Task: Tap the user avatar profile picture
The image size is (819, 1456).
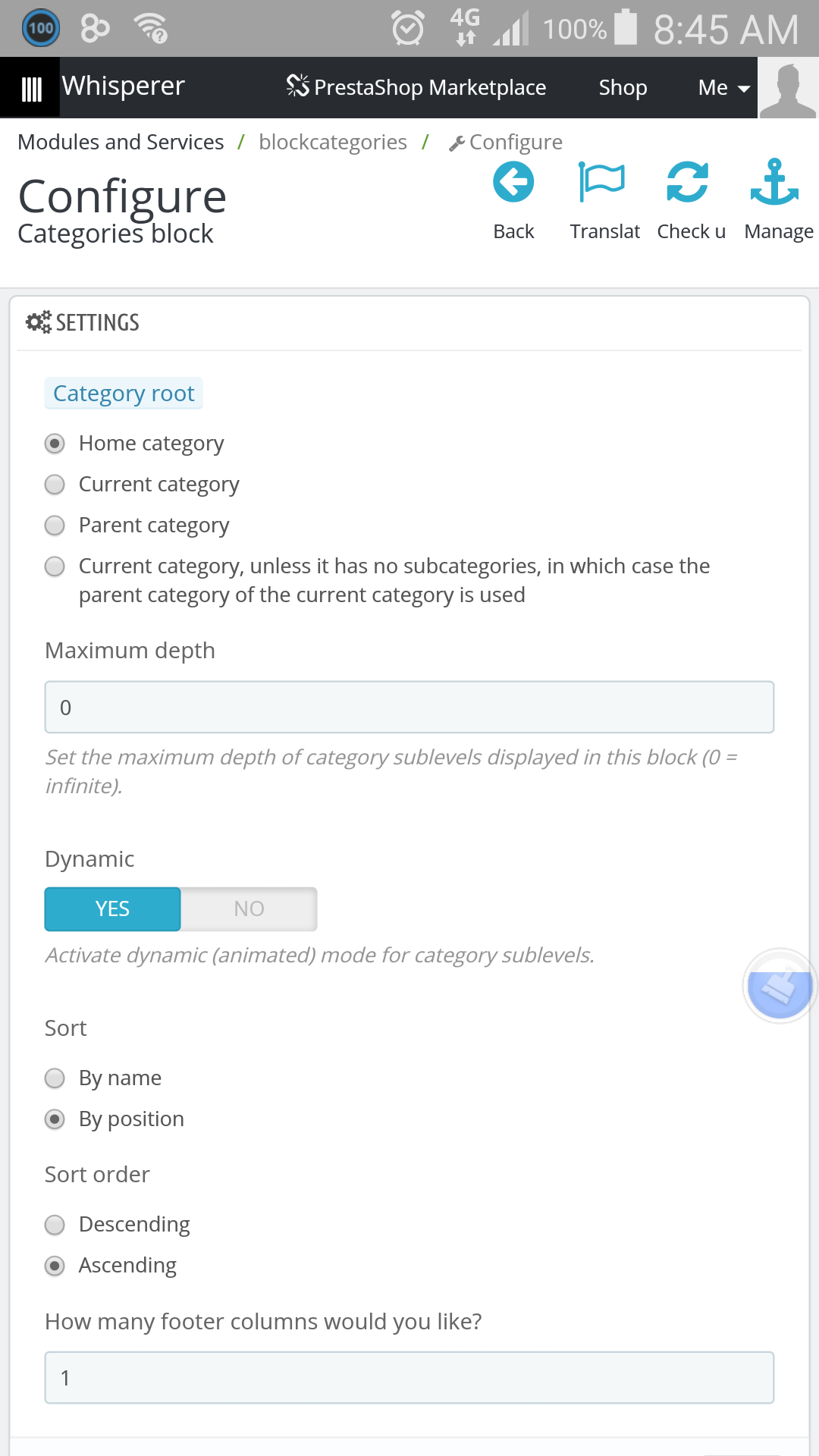Action: pos(788,88)
